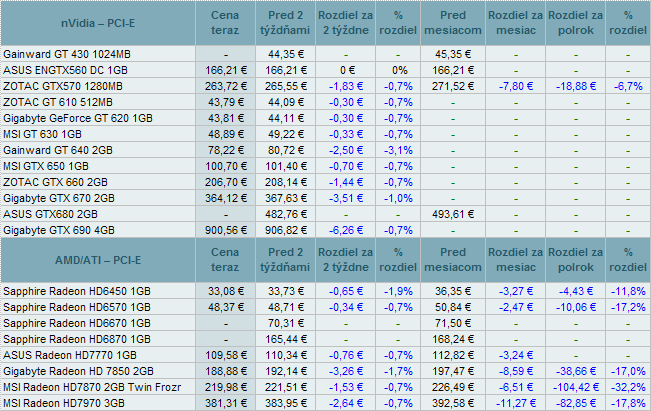Select the 381,31 € price for HD7970
The image size is (651, 411).
tap(225, 403)
